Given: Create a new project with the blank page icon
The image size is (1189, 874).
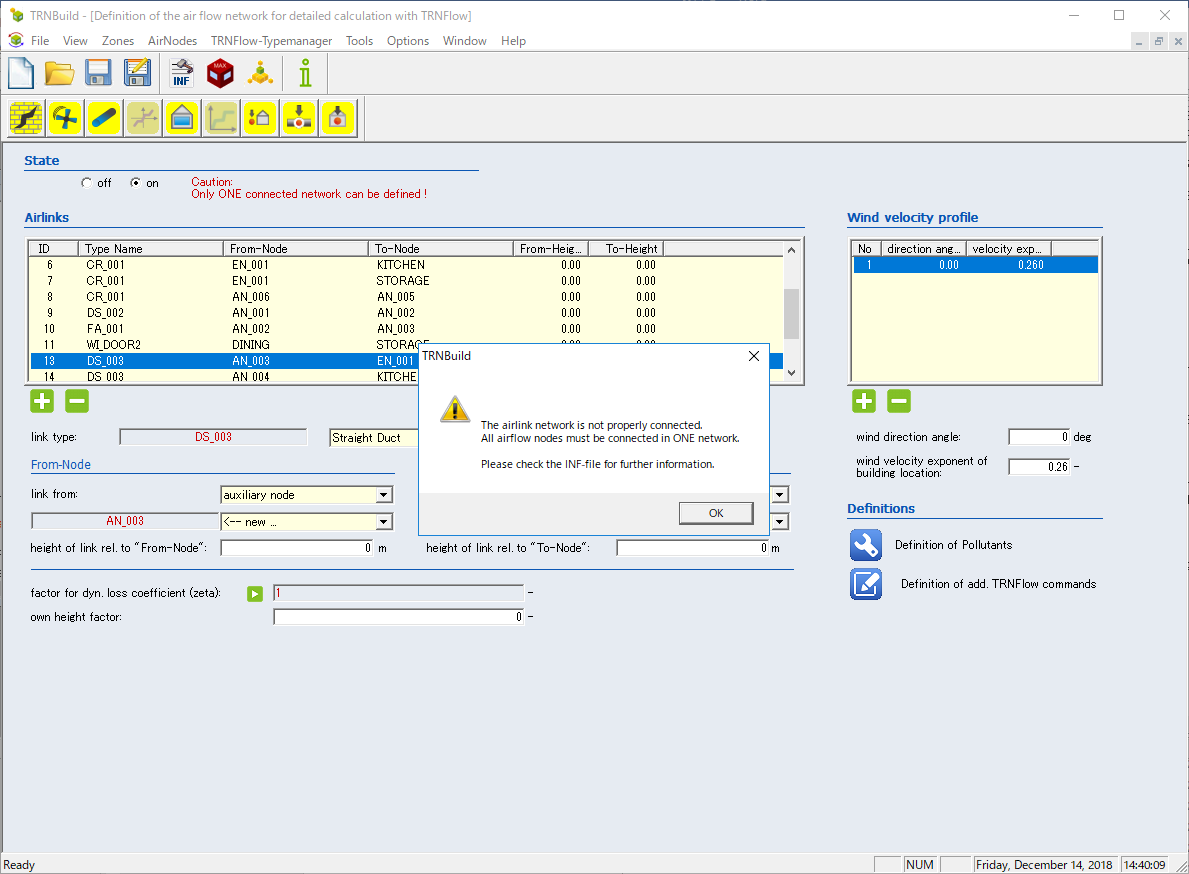Looking at the screenshot, I should click(x=20, y=74).
